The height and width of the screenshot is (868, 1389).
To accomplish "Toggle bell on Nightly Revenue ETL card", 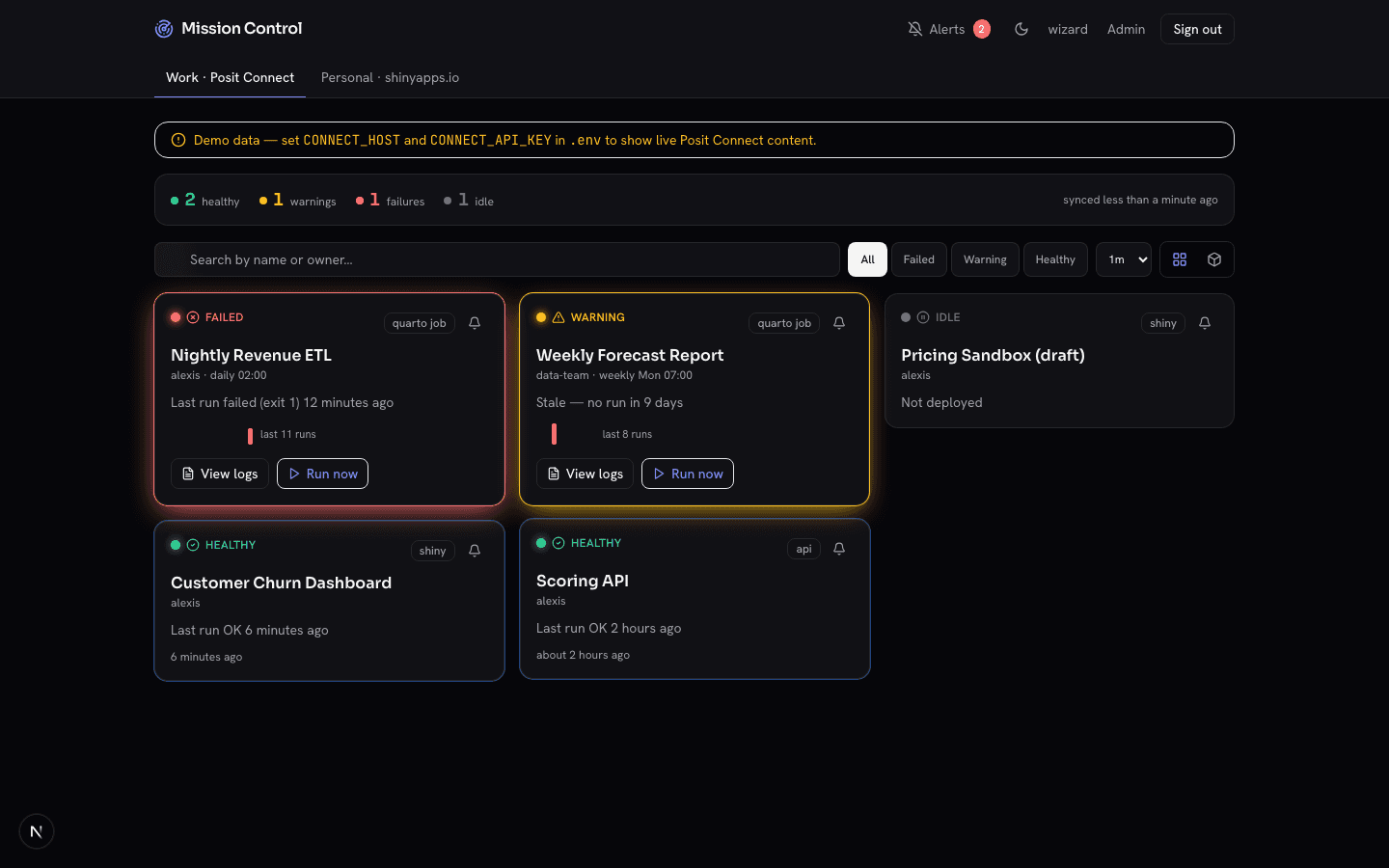I will pos(475,323).
